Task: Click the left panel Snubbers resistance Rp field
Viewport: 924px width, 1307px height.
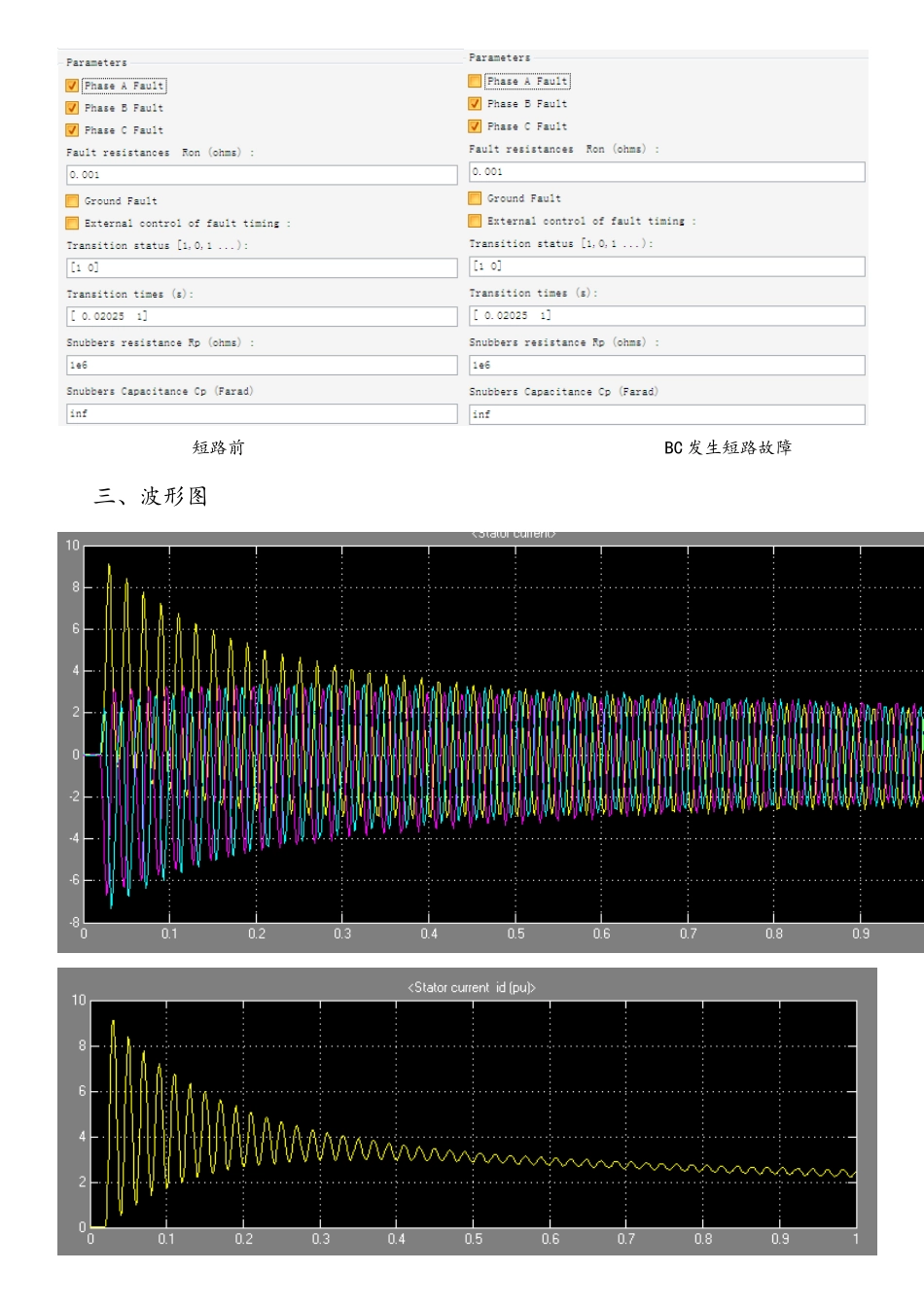Action: [262, 365]
